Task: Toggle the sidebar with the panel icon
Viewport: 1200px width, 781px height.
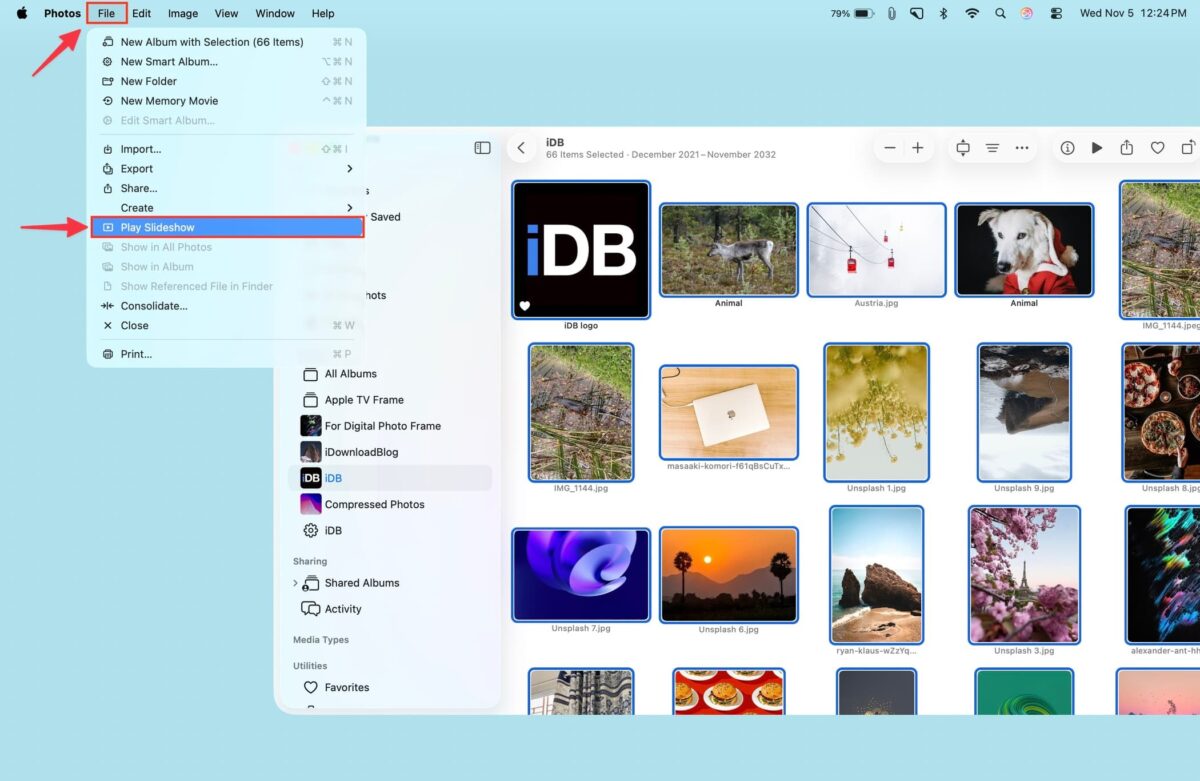Action: click(x=482, y=148)
